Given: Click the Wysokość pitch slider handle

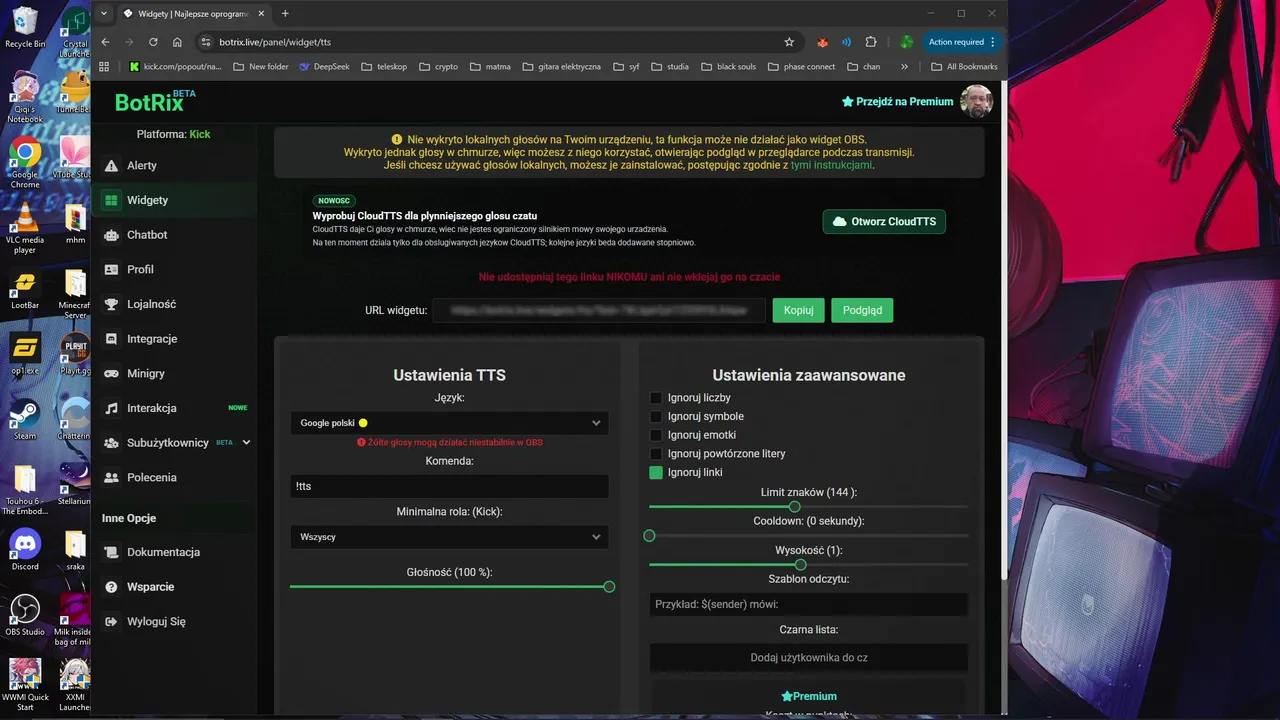Looking at the screenshot, I should pyautogui.click(x=800, y=565).
